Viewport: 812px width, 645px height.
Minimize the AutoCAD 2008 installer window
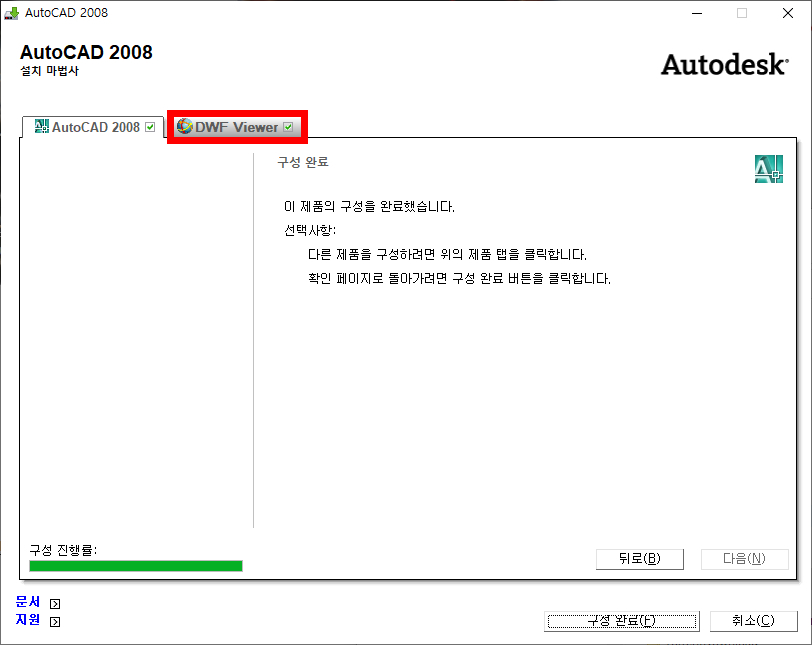coord(697,13)
